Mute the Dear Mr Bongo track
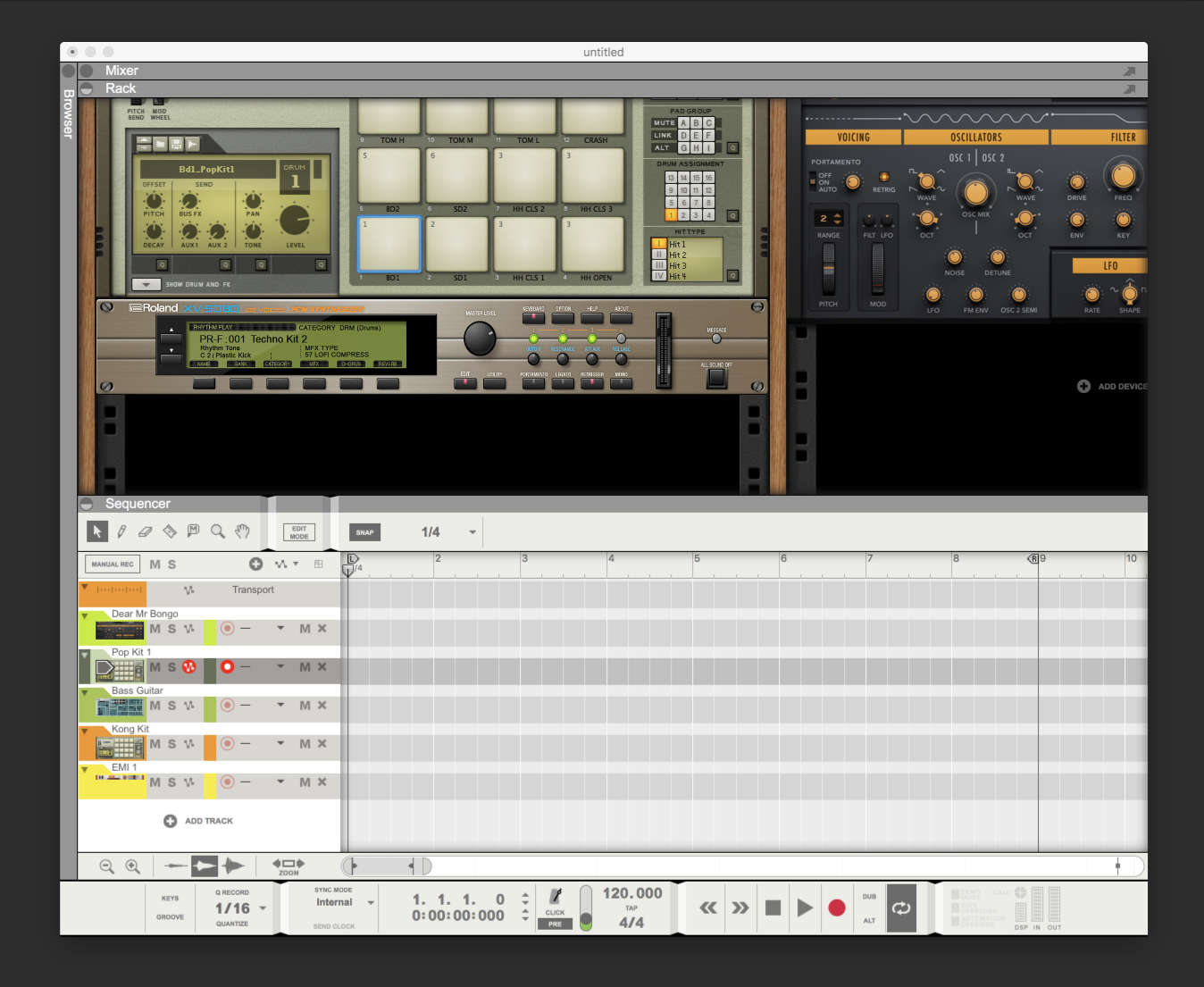1204x987 pixels. click(155, 629)
